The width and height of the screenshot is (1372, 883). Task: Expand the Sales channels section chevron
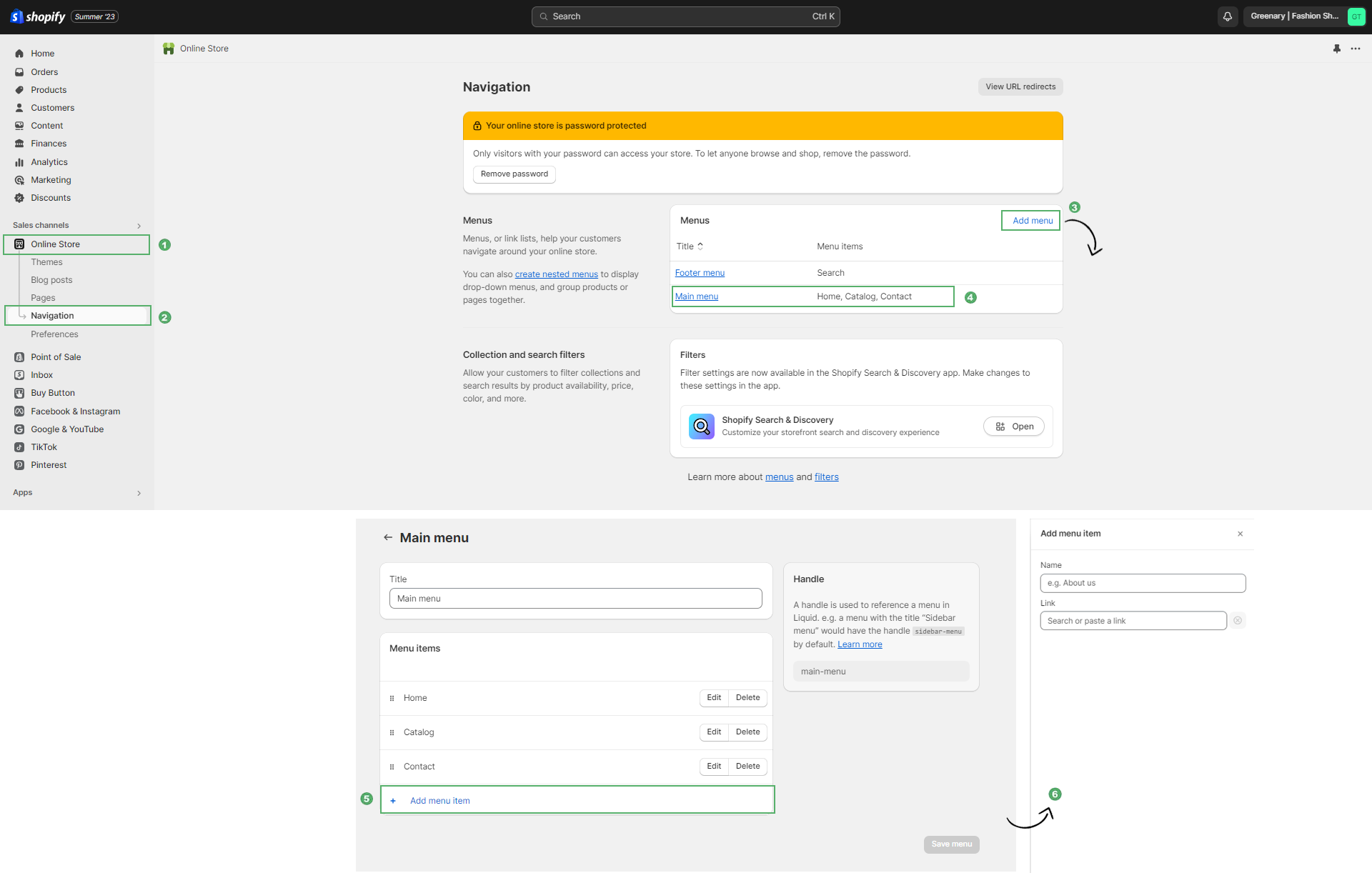point(139,226)
